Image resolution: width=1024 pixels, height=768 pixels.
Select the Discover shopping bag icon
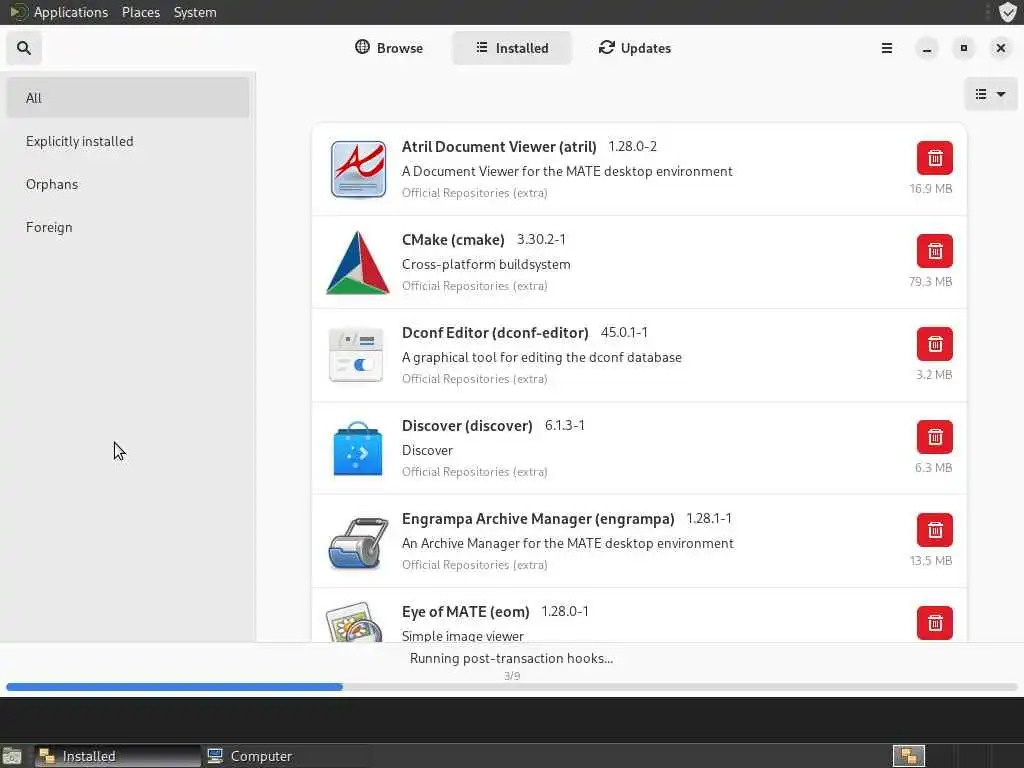pos(358,449)
